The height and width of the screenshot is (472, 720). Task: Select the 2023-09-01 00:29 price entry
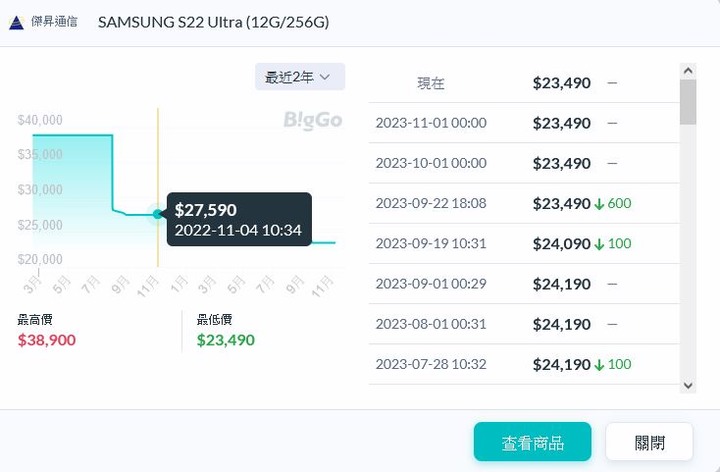tap(524, 284)
